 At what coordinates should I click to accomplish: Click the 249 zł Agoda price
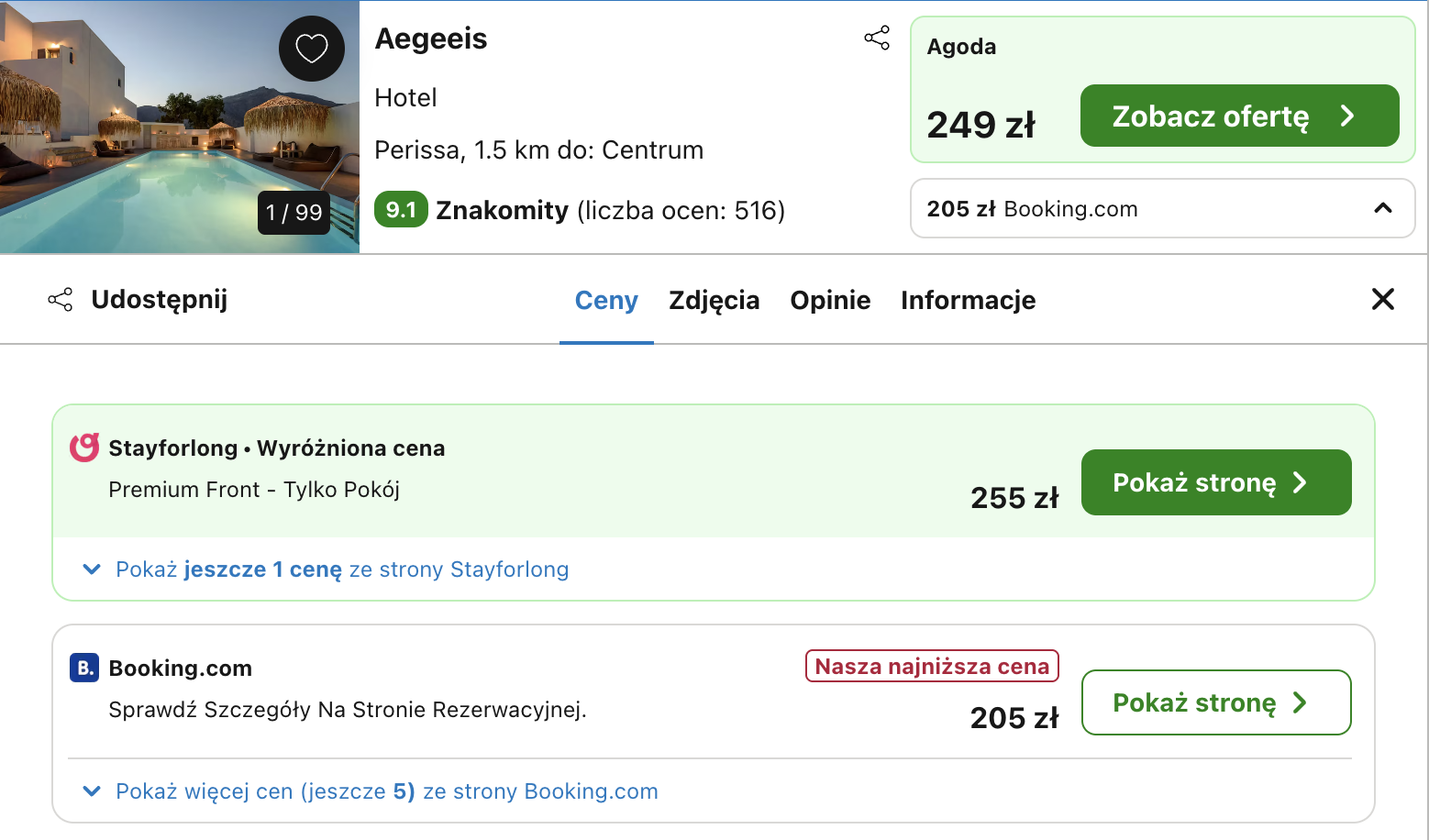click(980, 125)
